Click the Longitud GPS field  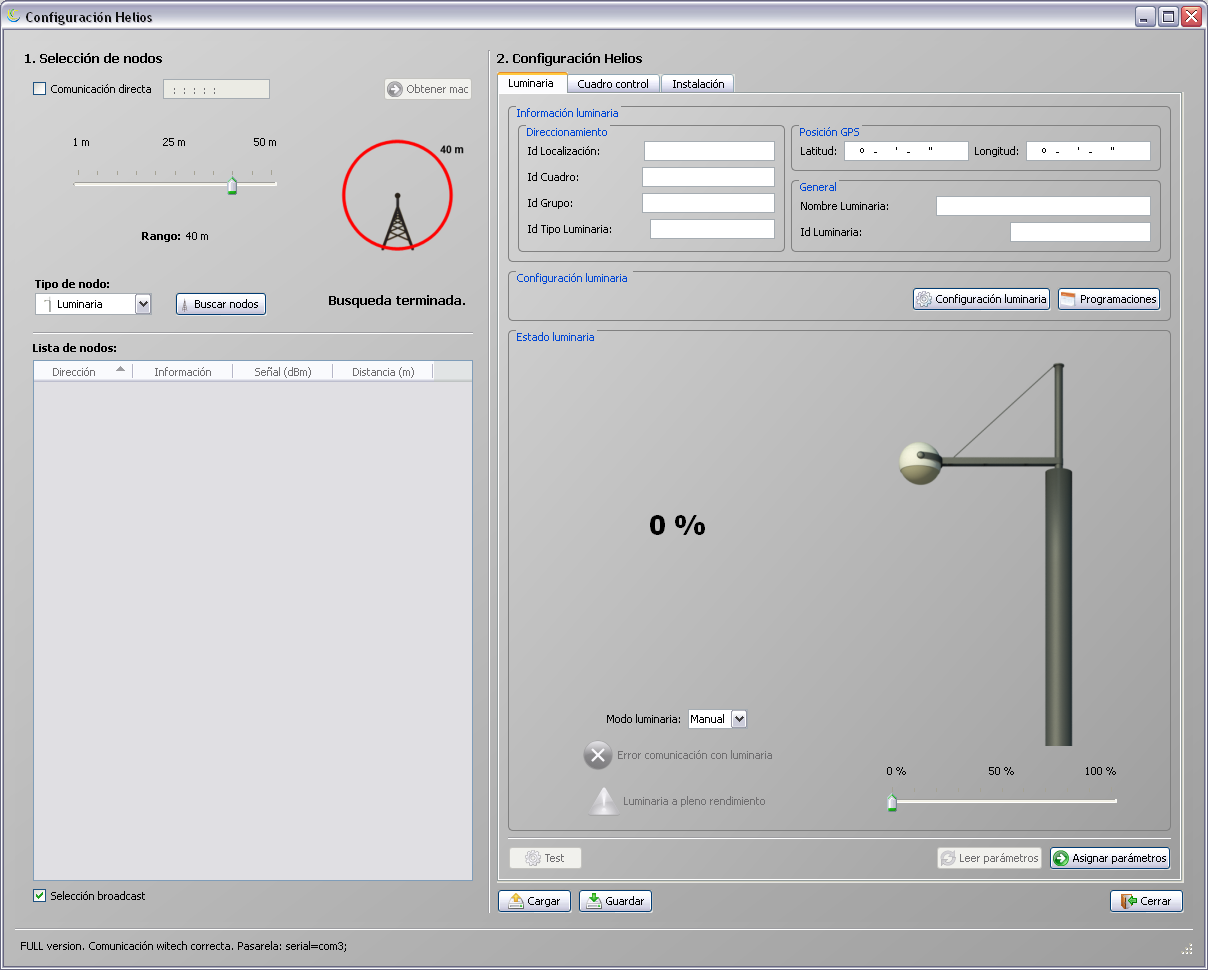(x=1088, y=151)
